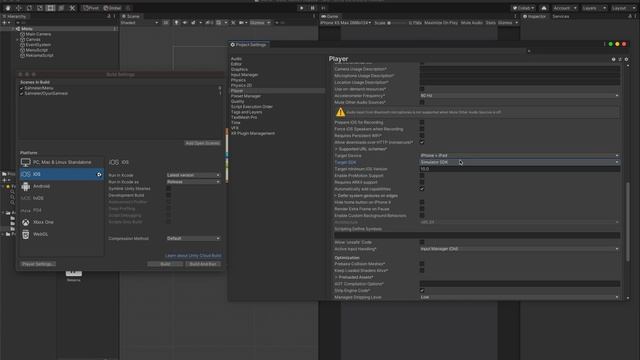Screen dimensions: 640x360
Task: Select Quality in Project Settings list
Action: pos(238,101)
